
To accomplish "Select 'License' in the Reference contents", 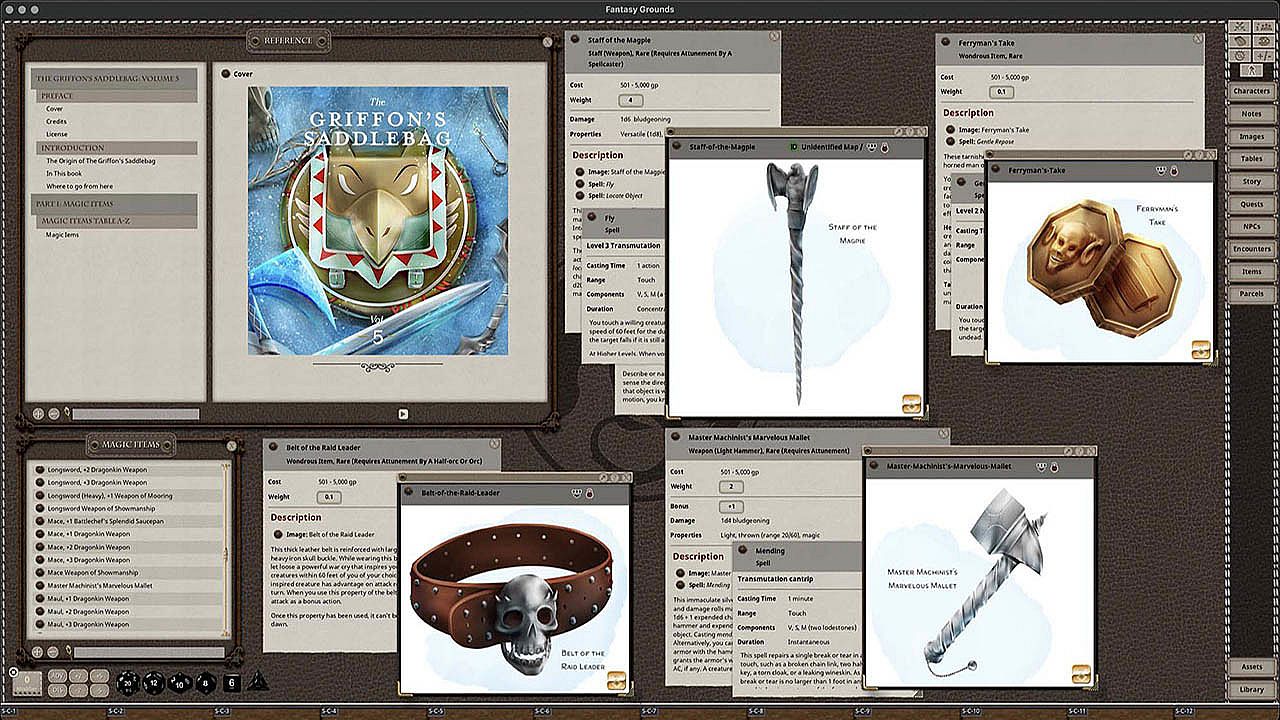I will point(57,134).
